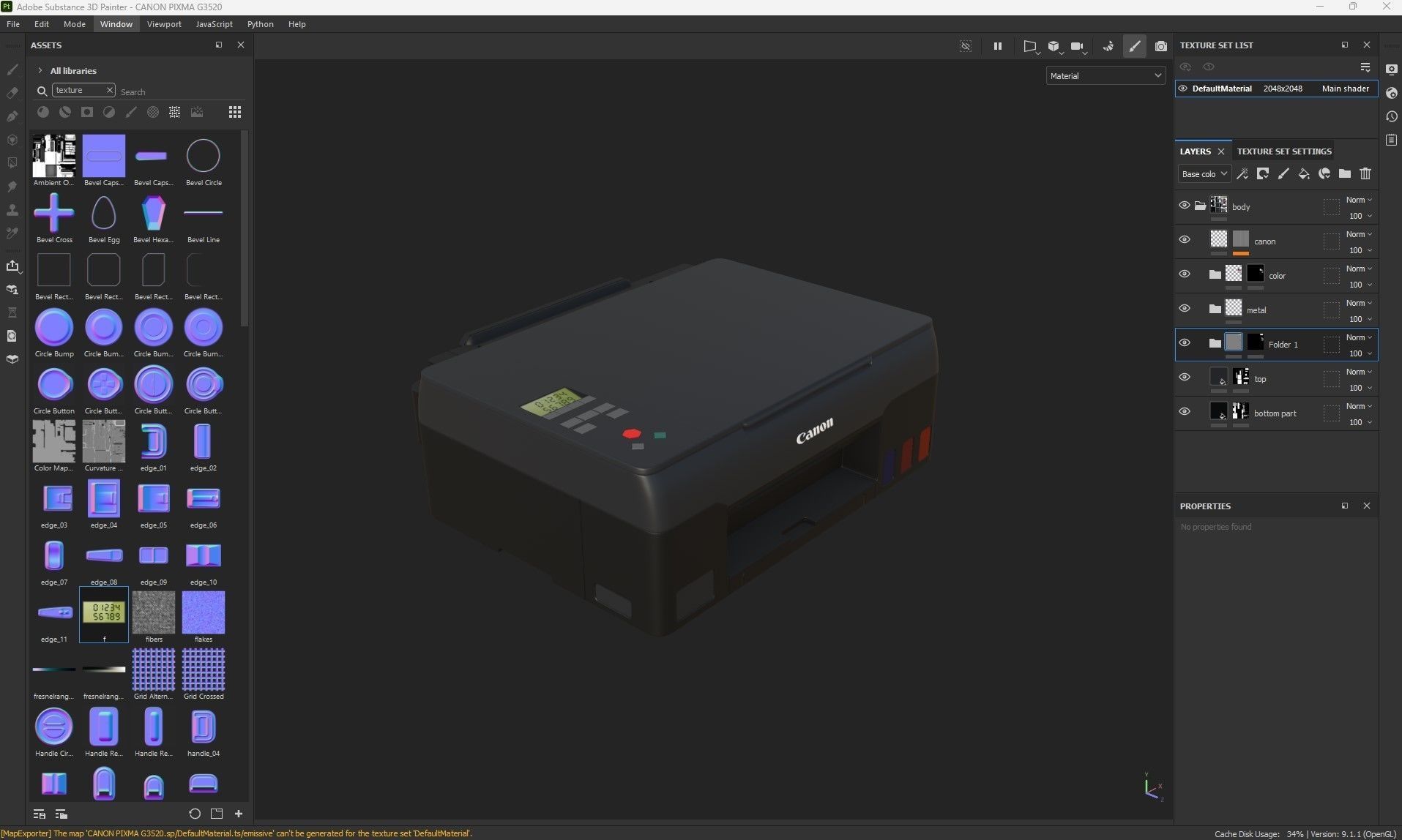
Task: Toggle visibility of the color folder
Action: click(1184, 274)
